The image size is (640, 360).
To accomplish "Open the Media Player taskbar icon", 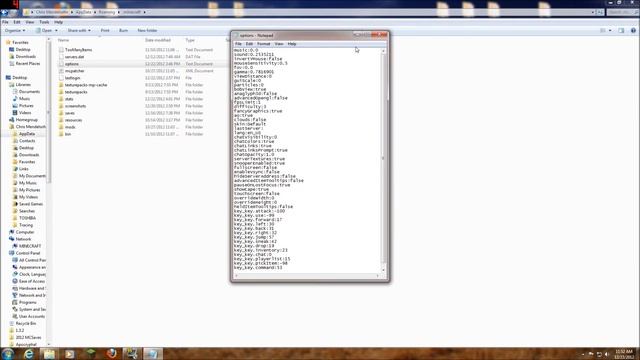I will (x=70, y=354).
